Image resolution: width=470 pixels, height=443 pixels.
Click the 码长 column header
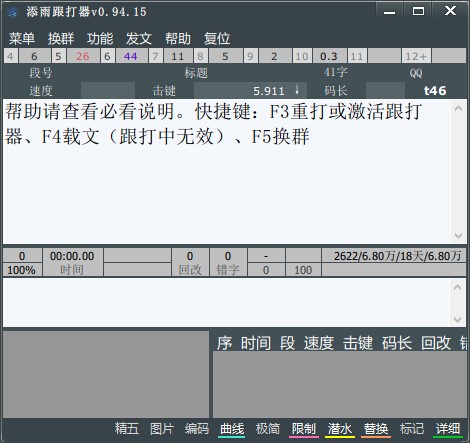[397, 343]
